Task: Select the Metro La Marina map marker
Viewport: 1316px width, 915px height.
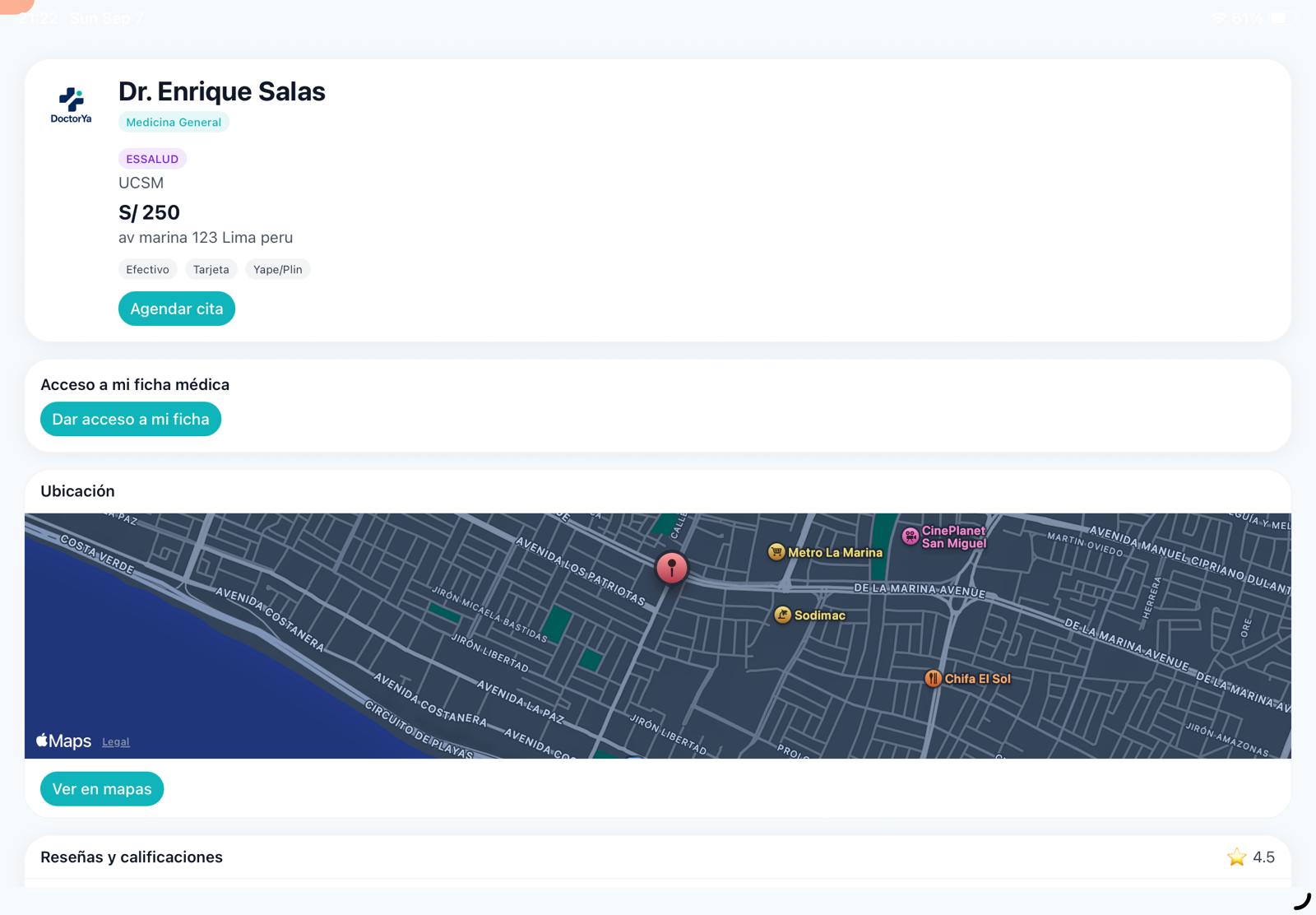Action: tap(776, 552)
